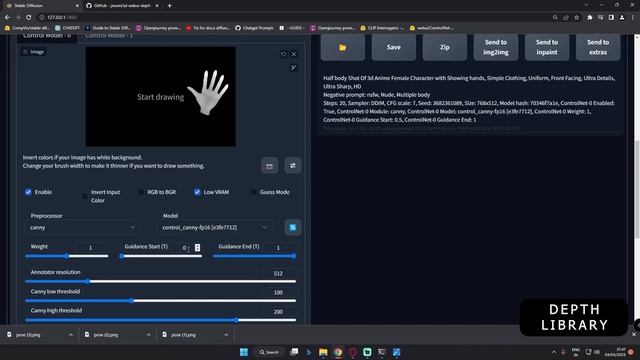The height and width of the screenshot is (360, 640).
Task: Click Send to extras
Action: (x=598, y=47)
